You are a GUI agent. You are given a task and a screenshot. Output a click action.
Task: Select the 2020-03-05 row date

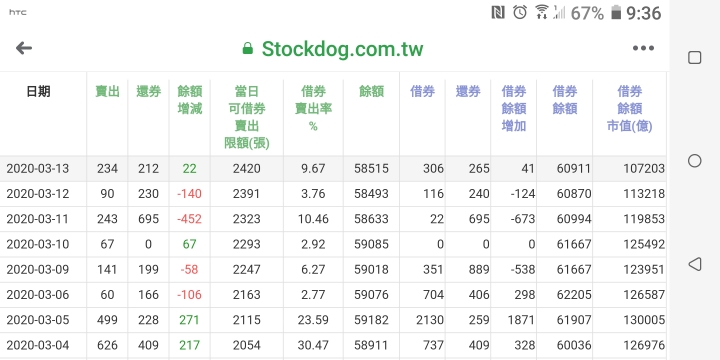pyautogui.click(x=38, y=320)
